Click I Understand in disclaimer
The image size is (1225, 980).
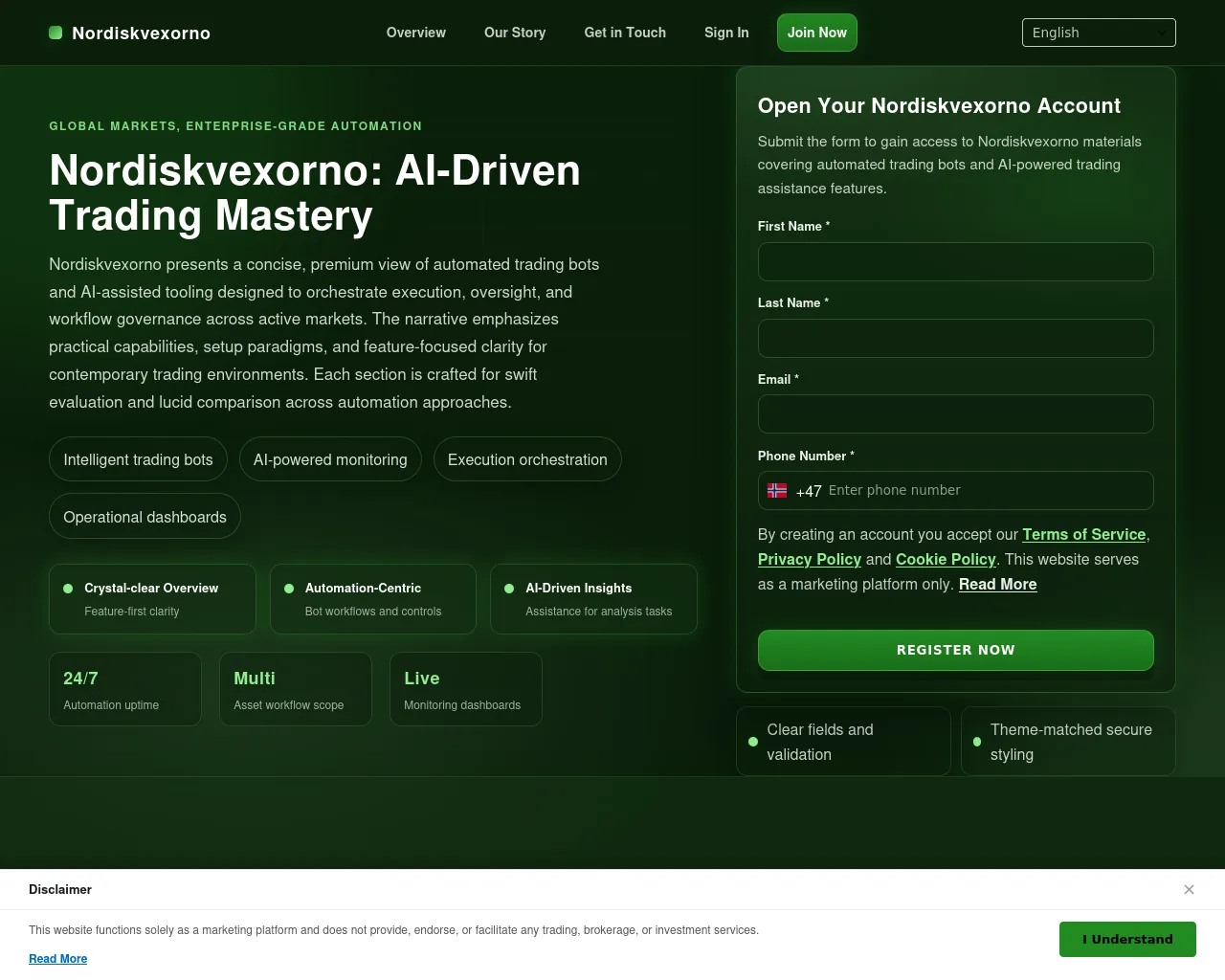click(x=1127, y=939)
